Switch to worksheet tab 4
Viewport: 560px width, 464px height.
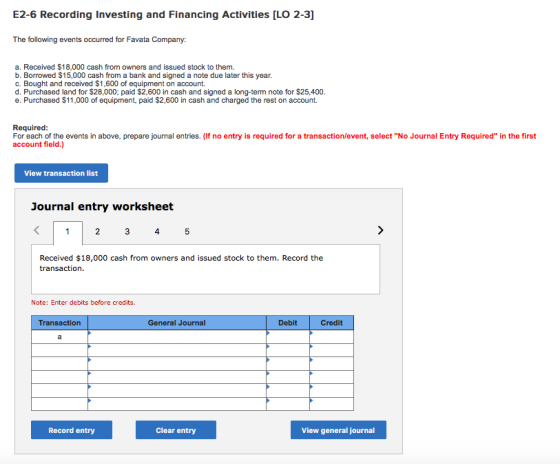(x=157, y=232)
